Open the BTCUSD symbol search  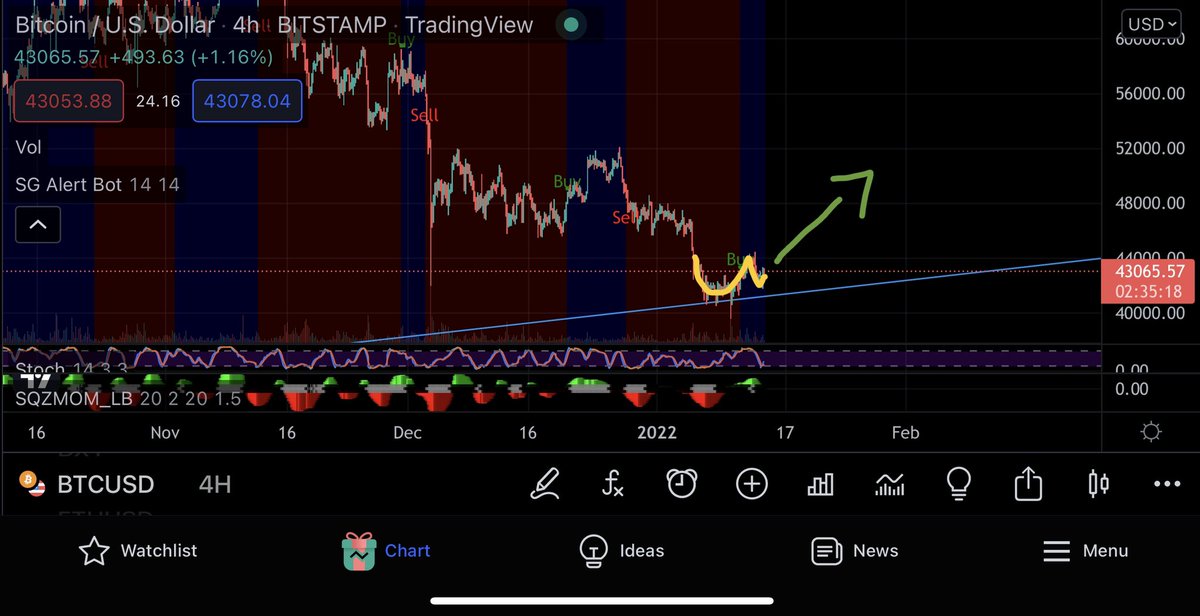point(105,485)
